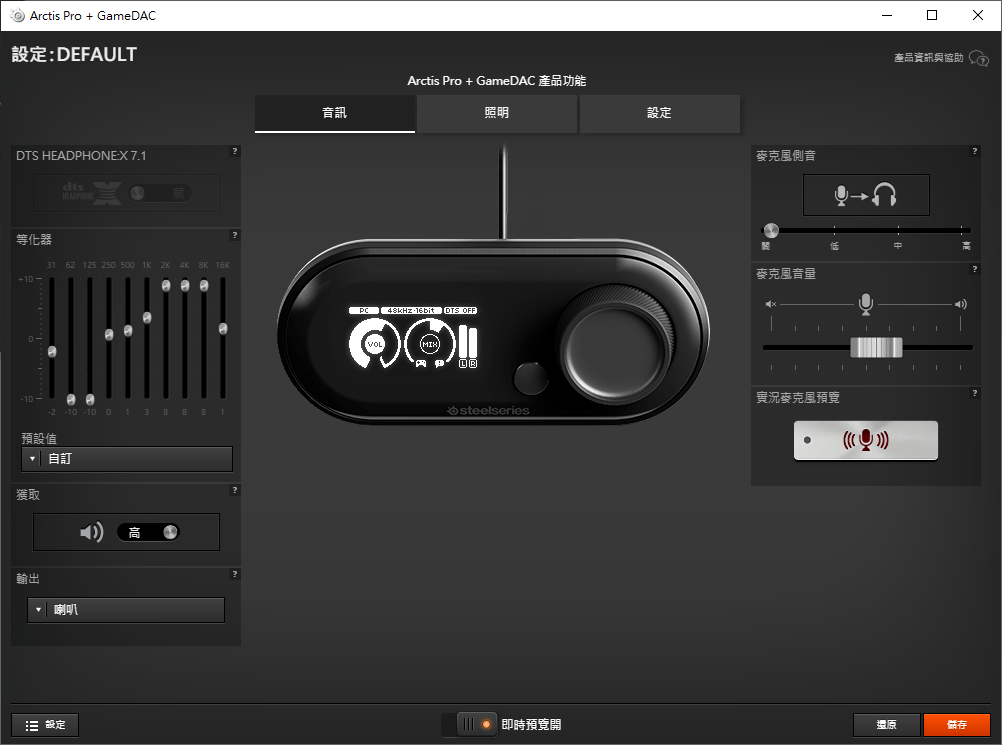Viewport: 1002px width, 745px height.
Task: Click the 麥克風音量 volume slider handle
Action: coord(876,348)
